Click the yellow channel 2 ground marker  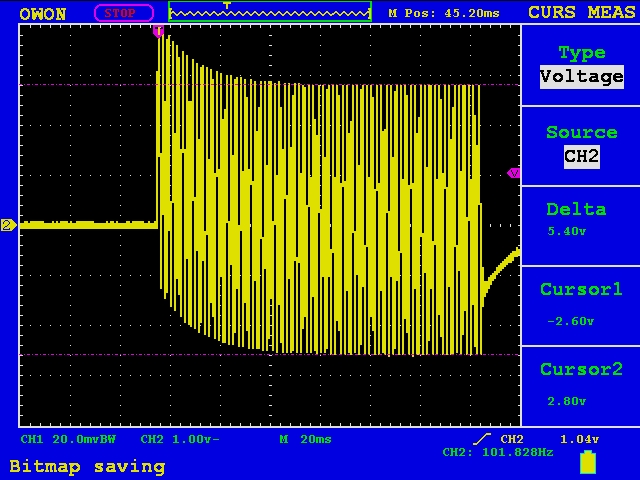click(x=8, y=225)
